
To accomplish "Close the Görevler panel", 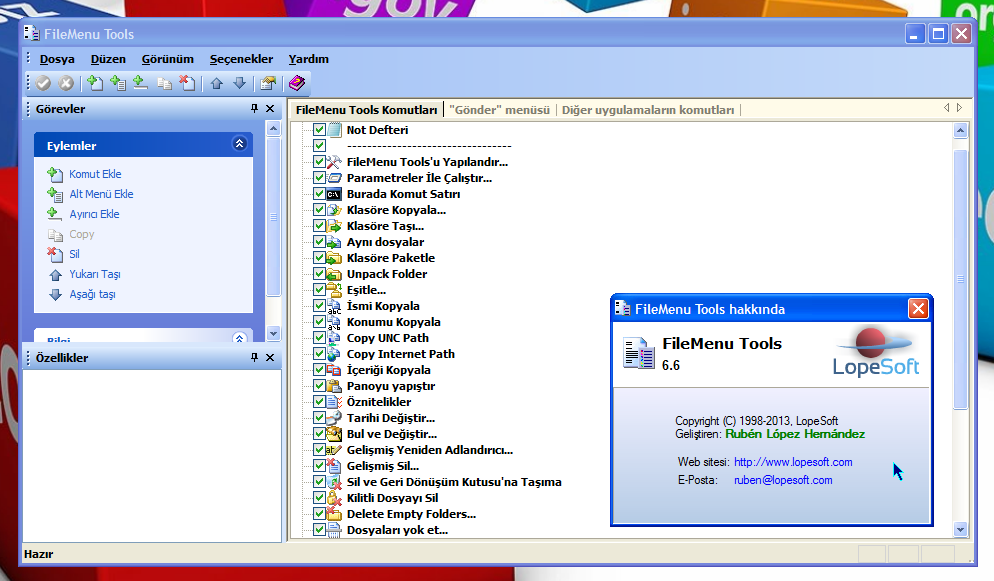I will click(270, 108).
